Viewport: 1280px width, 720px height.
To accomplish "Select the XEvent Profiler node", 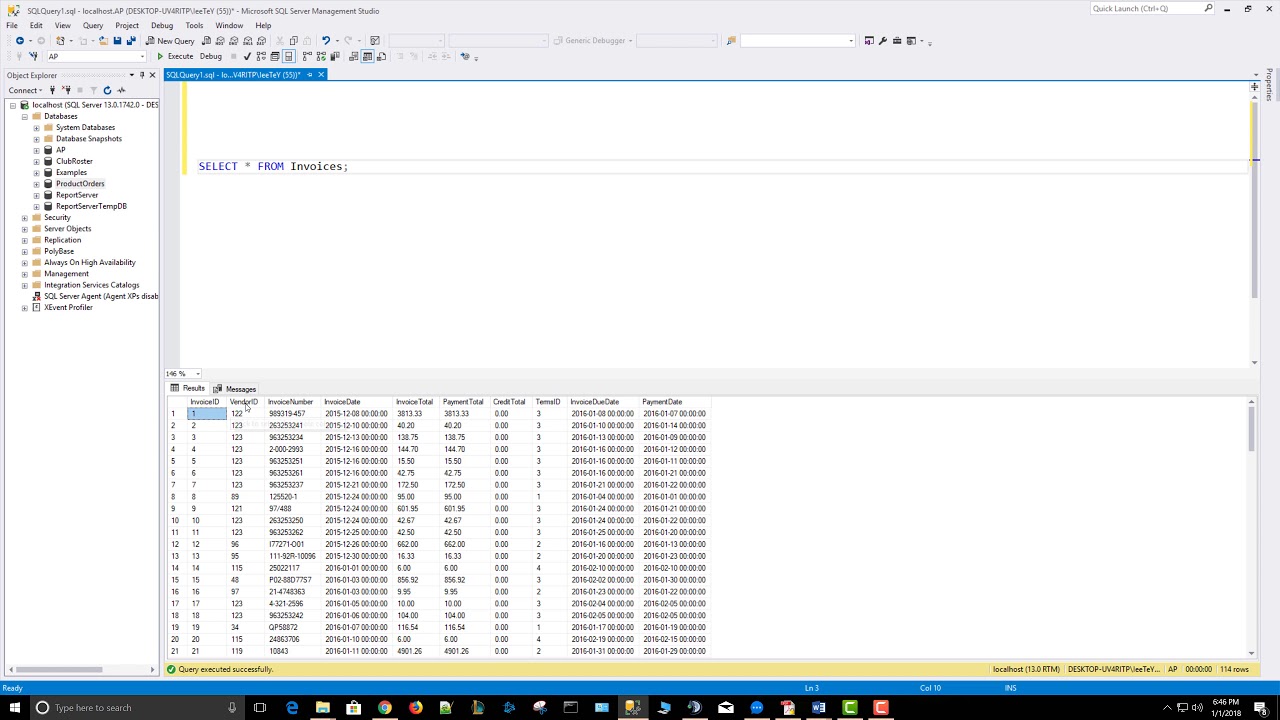I will point(68,307).
